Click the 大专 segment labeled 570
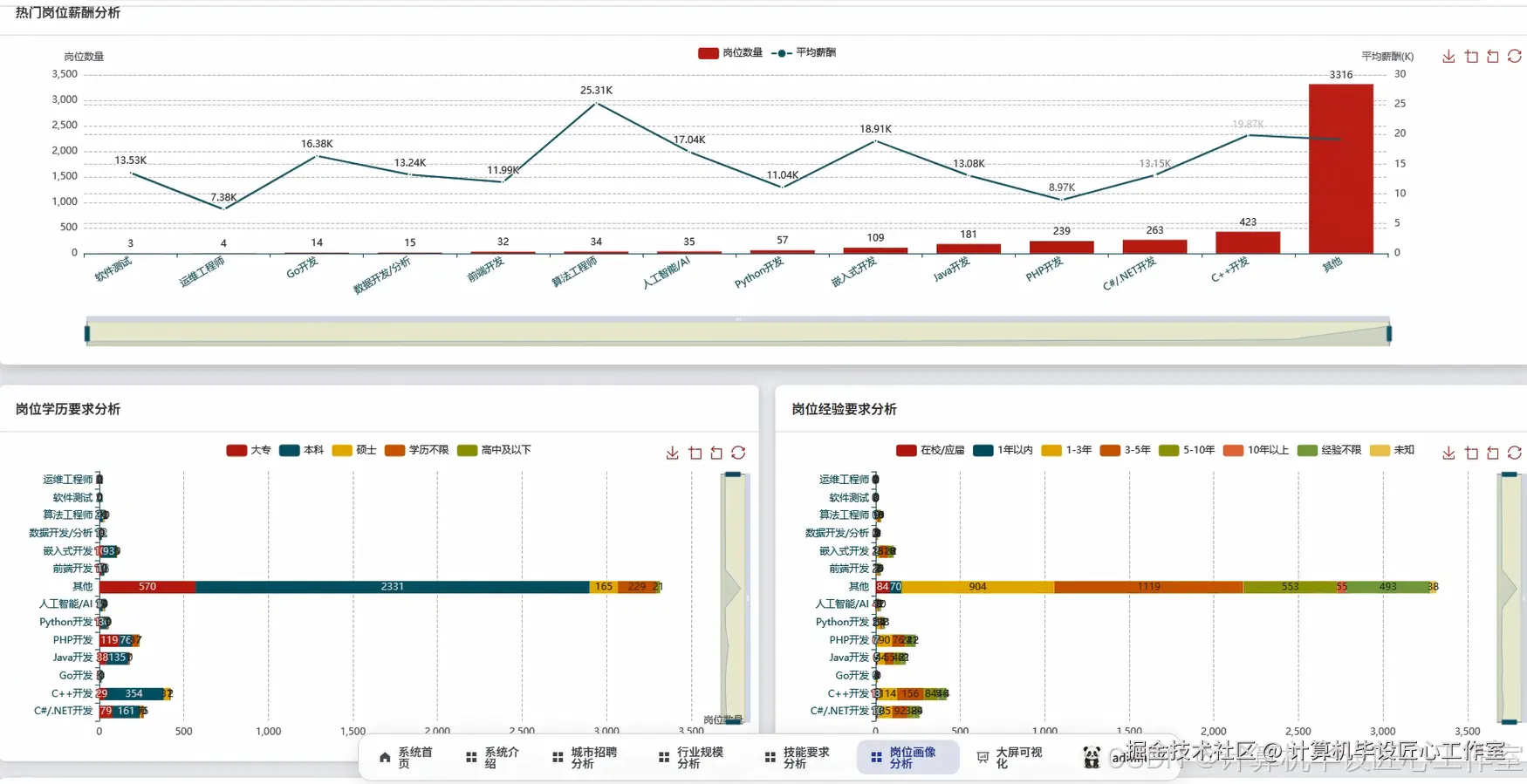Screen dimensions: 1527x784 tap(147, 586)
